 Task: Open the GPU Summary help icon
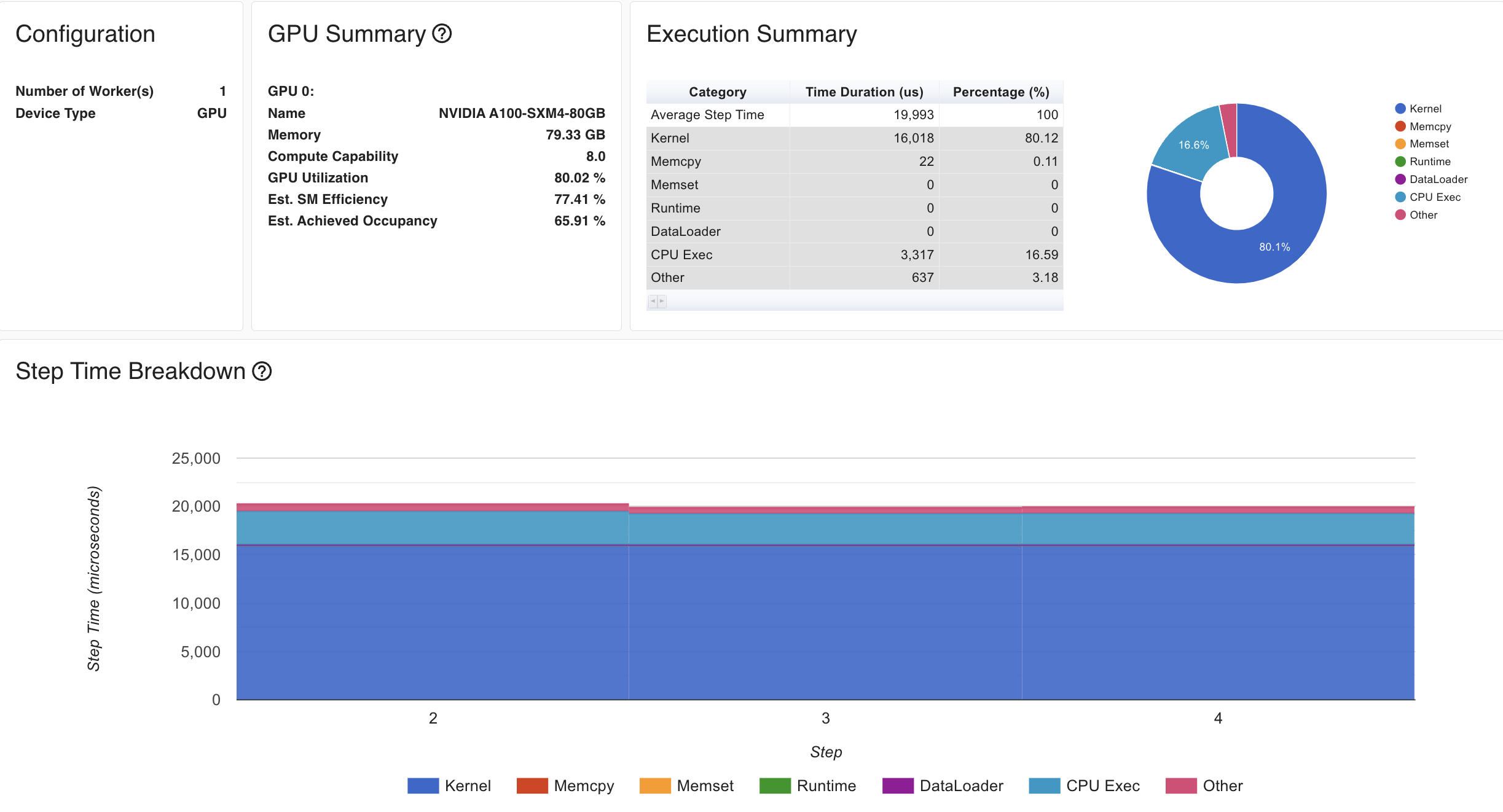point(442,34)
